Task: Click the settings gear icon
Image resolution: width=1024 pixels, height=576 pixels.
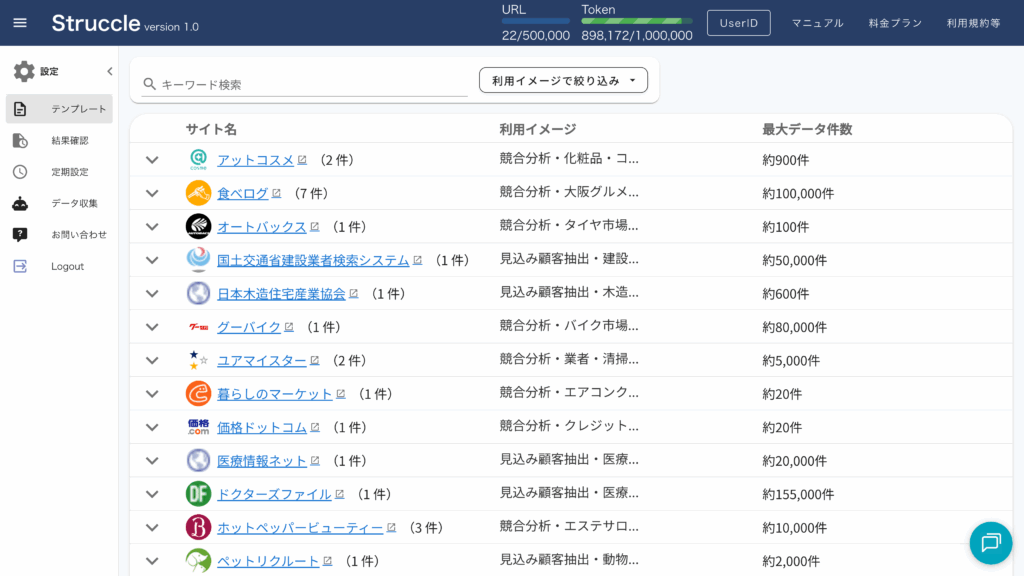Action: pos(24,72)
